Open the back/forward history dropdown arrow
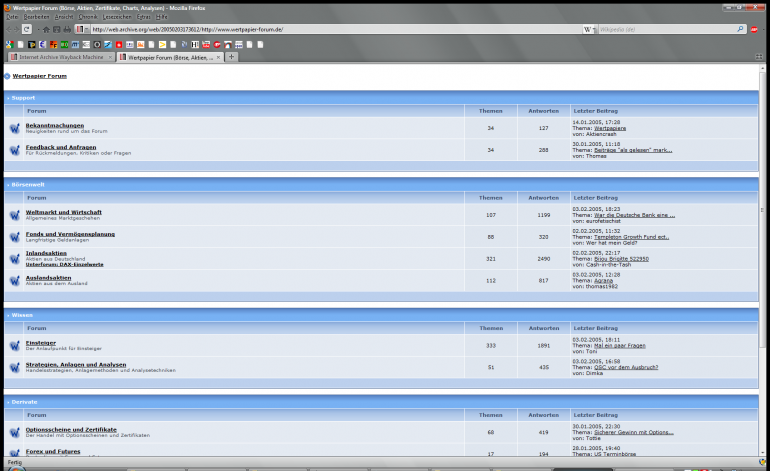The image size is (770, 471). tap(38, 29)
